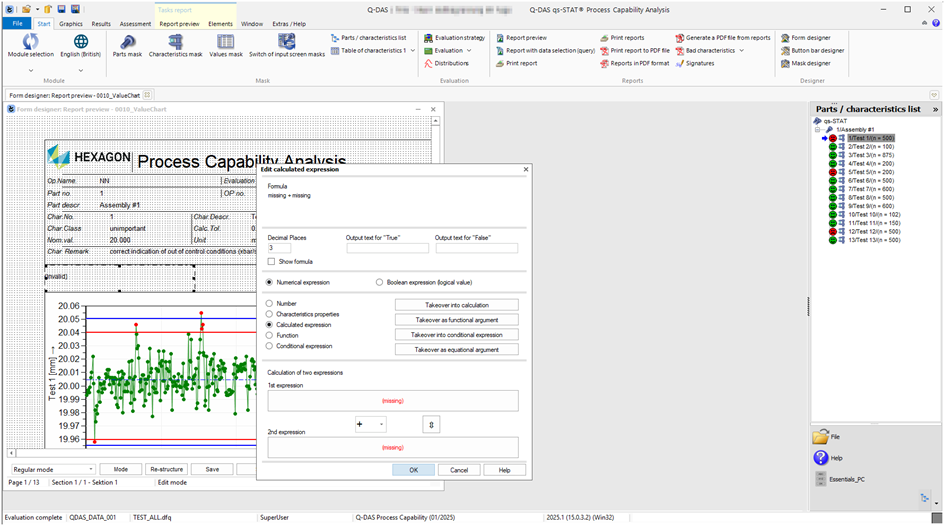Open Parts / characteristics list ribbon item
945x526 pixels.
369,38
